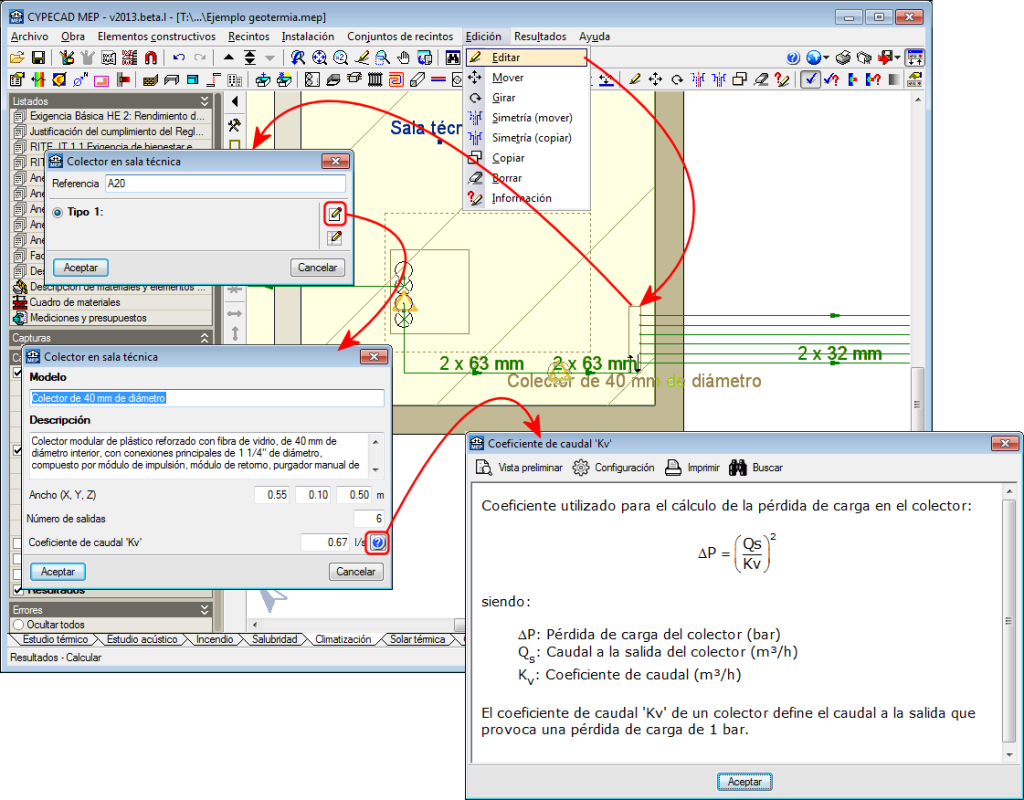Click the pan hand tool icon

[x=403, y=58]
